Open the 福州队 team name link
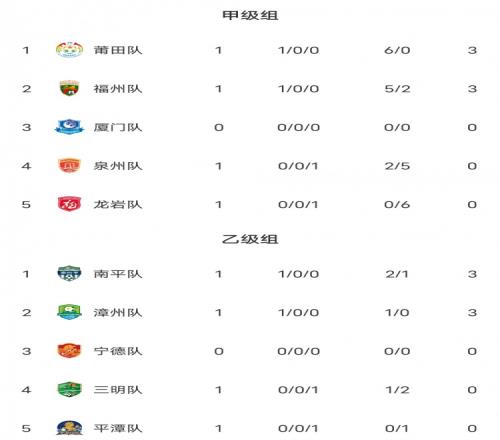Image resolution: width=500 pixels, height=440 pixels. click(118, 89)
